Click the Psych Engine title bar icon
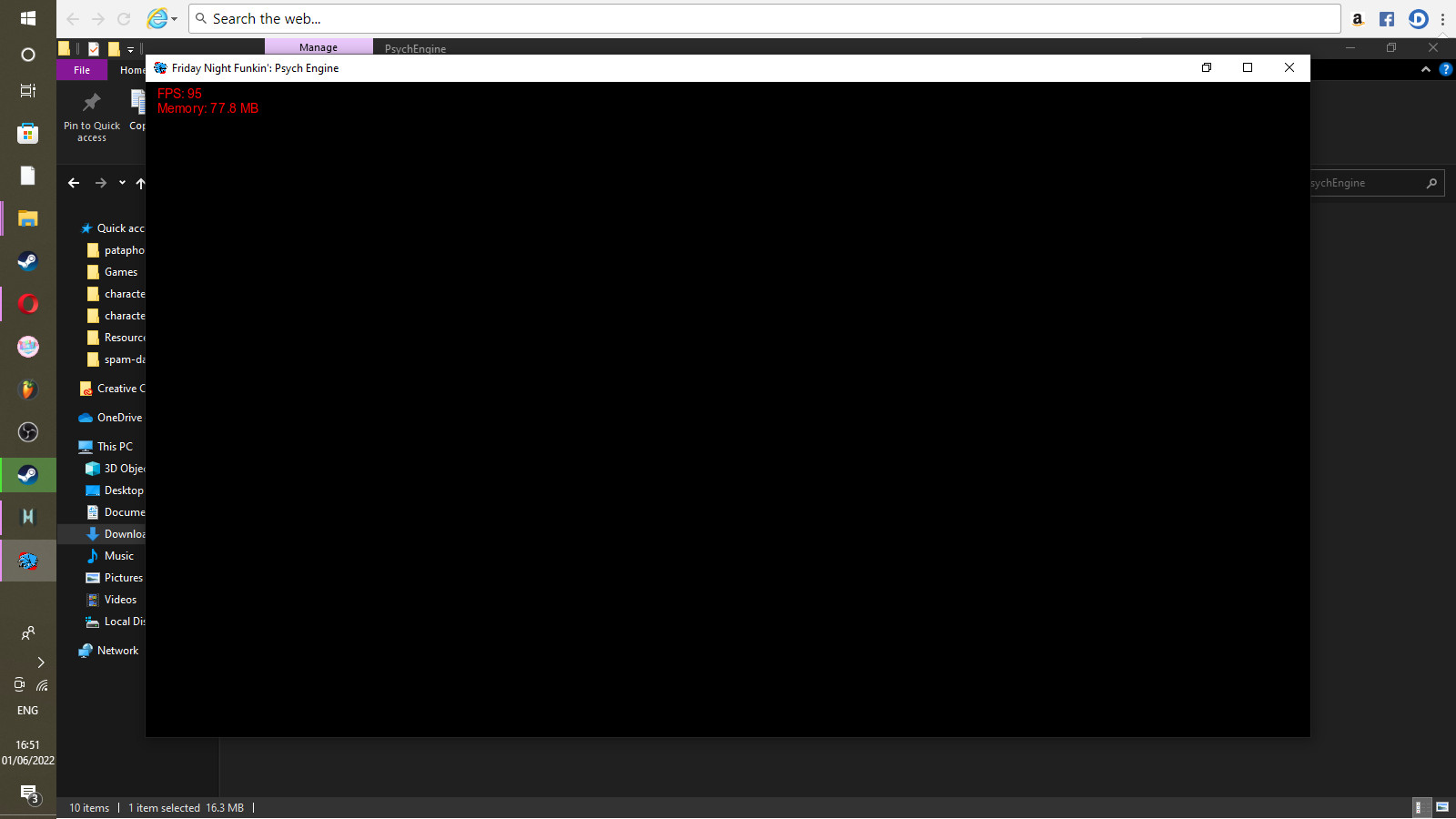 [x=160, y=68]
